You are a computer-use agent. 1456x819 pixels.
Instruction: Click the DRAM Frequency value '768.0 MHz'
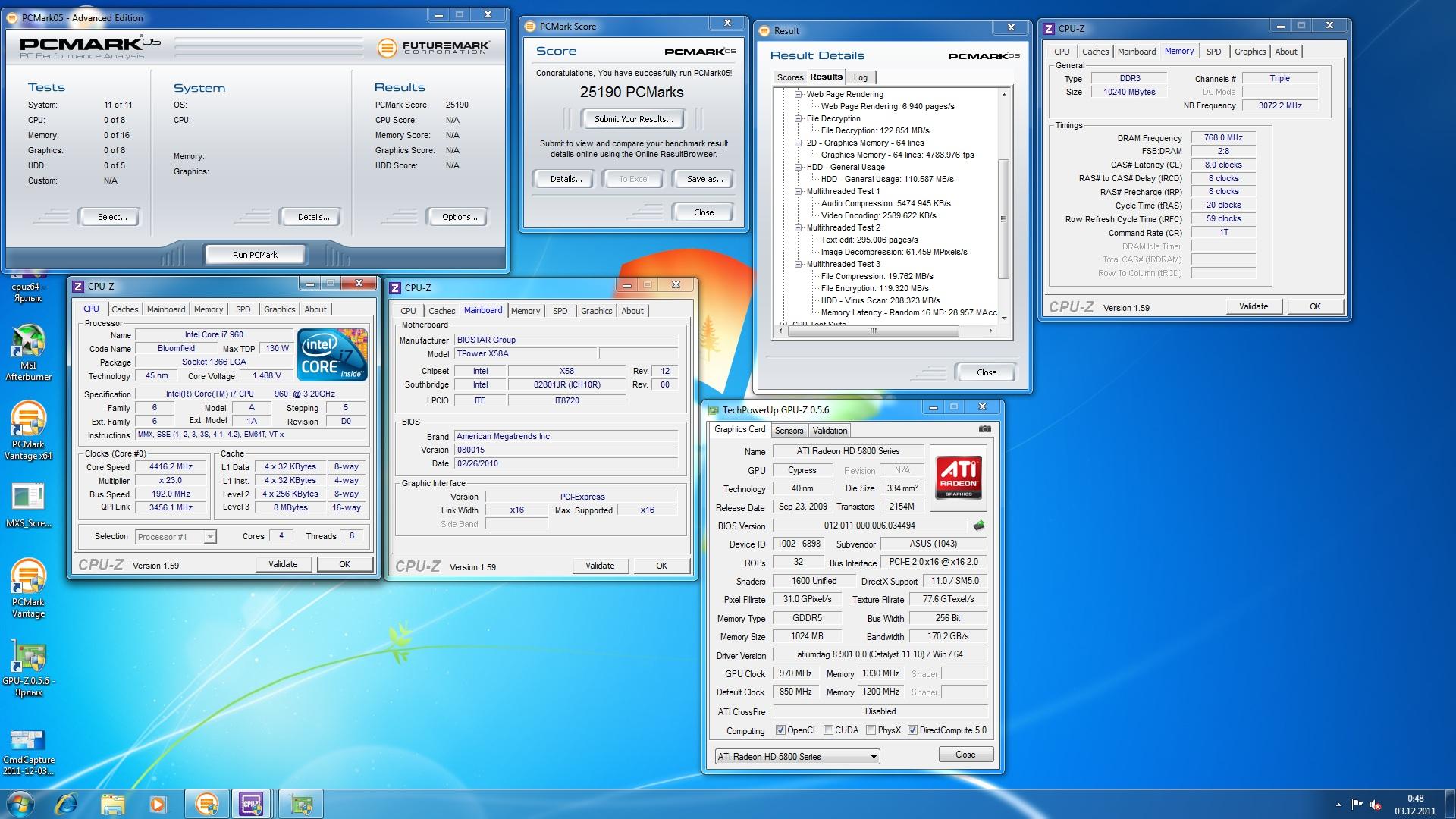[1223, 137]
